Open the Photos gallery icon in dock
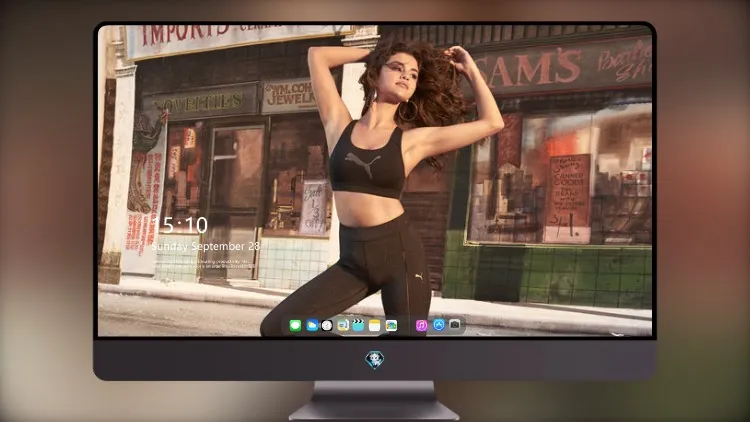The width and height of the screenshot is (750, 422). (391, 326)
